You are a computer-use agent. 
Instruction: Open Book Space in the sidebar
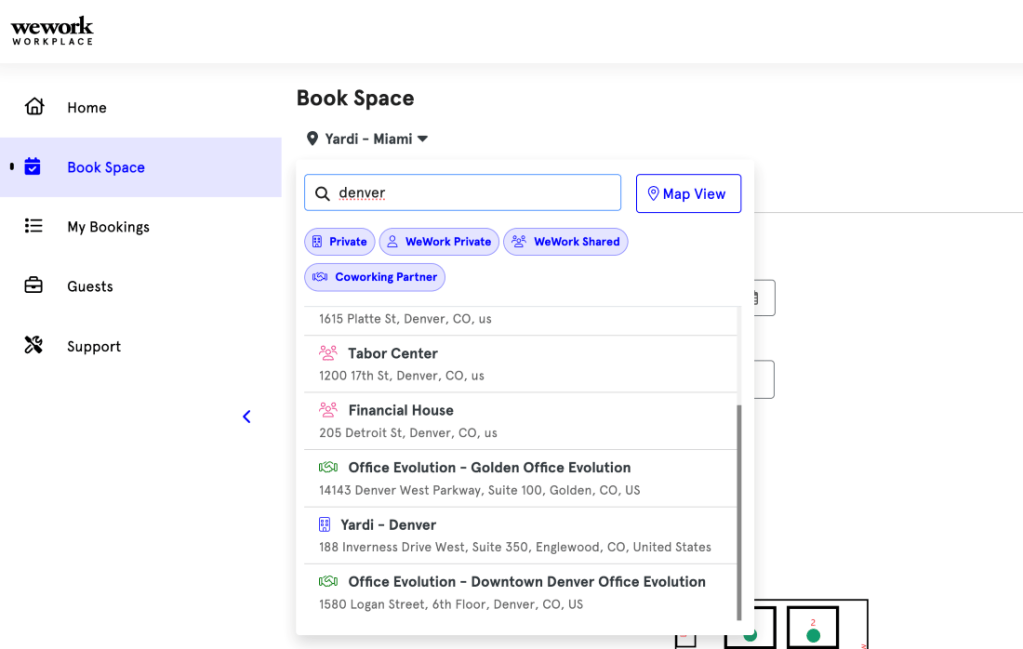(140, 167)
